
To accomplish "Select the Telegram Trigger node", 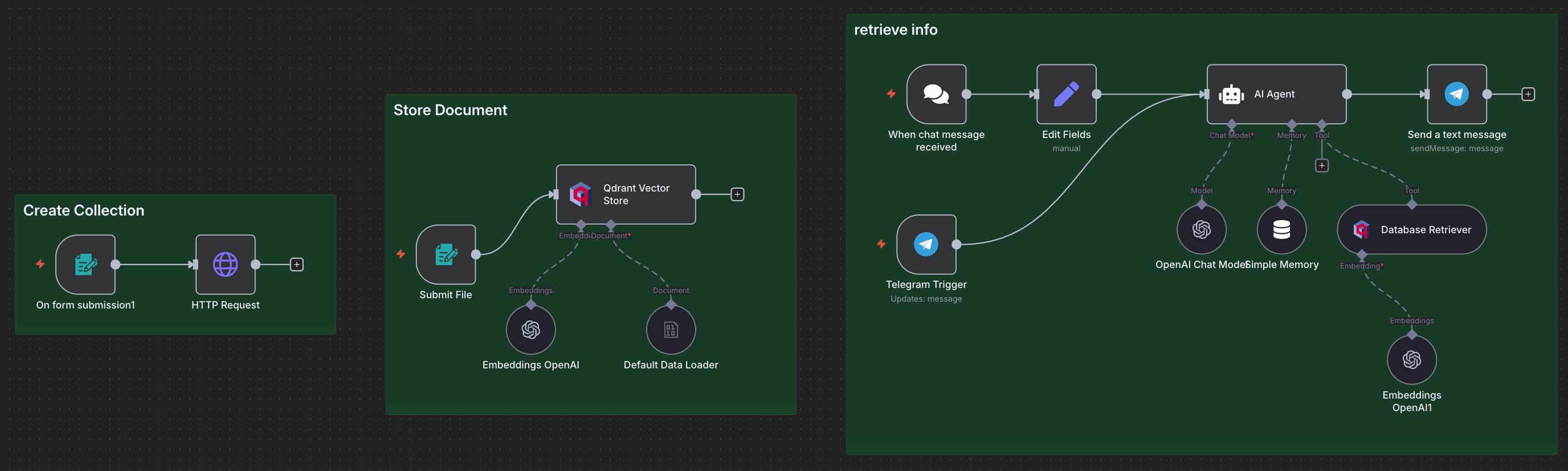I will tap(926, 244).
